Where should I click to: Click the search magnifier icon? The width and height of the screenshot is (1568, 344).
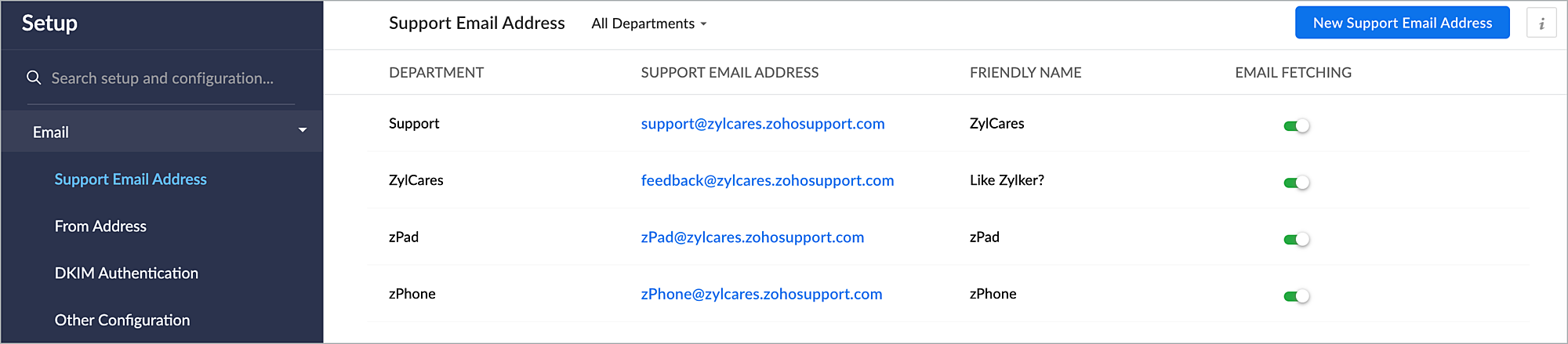click(x=34, y=78)
